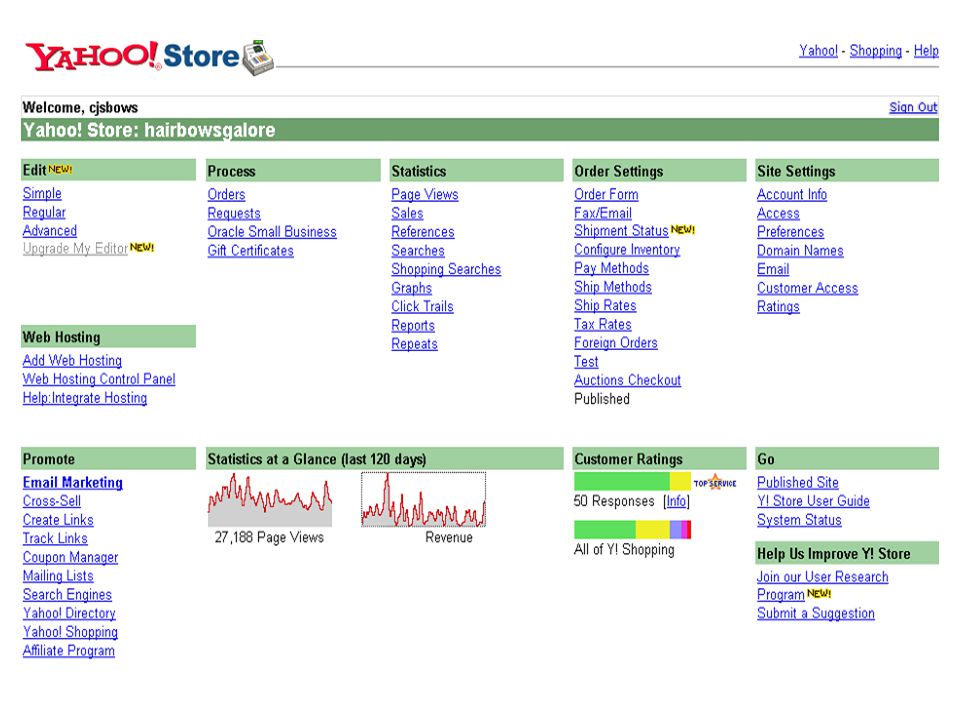Open Account Info
Viewport: 960px width, 720px height.
click(792, 195)
